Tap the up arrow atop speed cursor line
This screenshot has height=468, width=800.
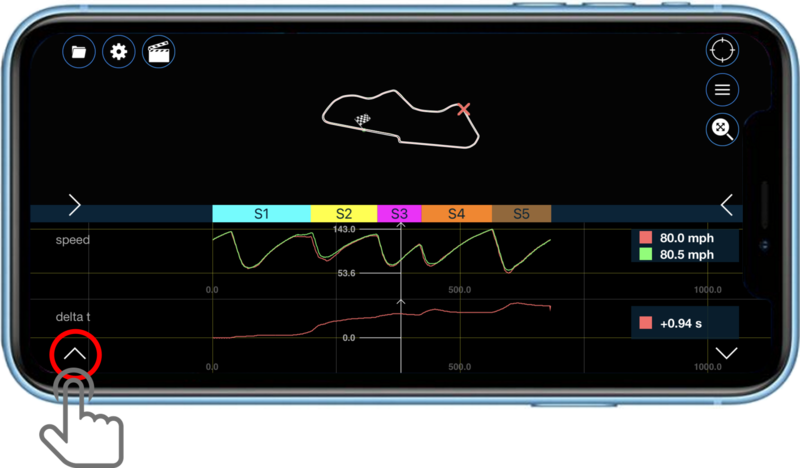click(x=401, y=225)
